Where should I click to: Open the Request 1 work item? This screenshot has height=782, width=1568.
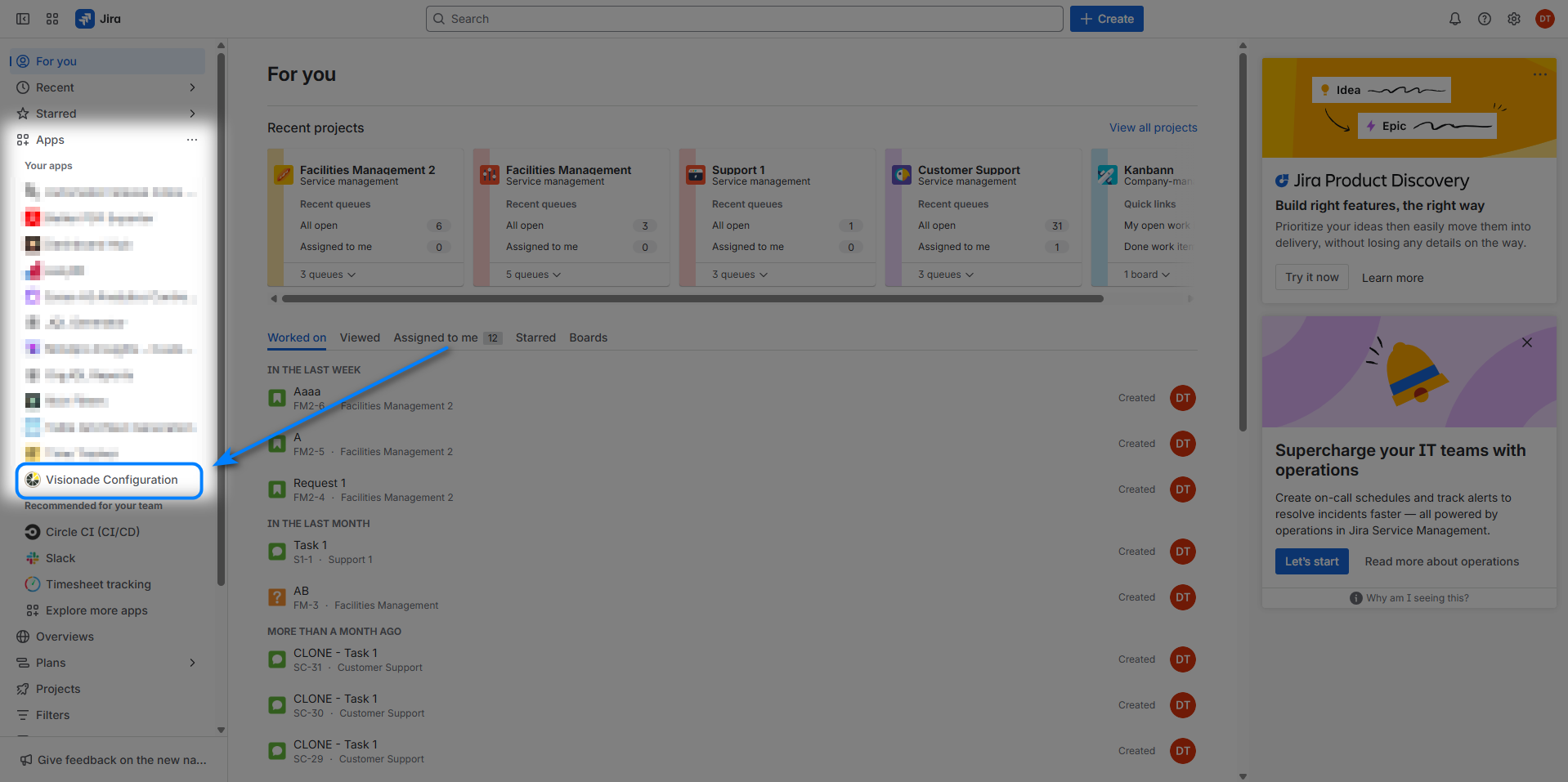(320, 483)
